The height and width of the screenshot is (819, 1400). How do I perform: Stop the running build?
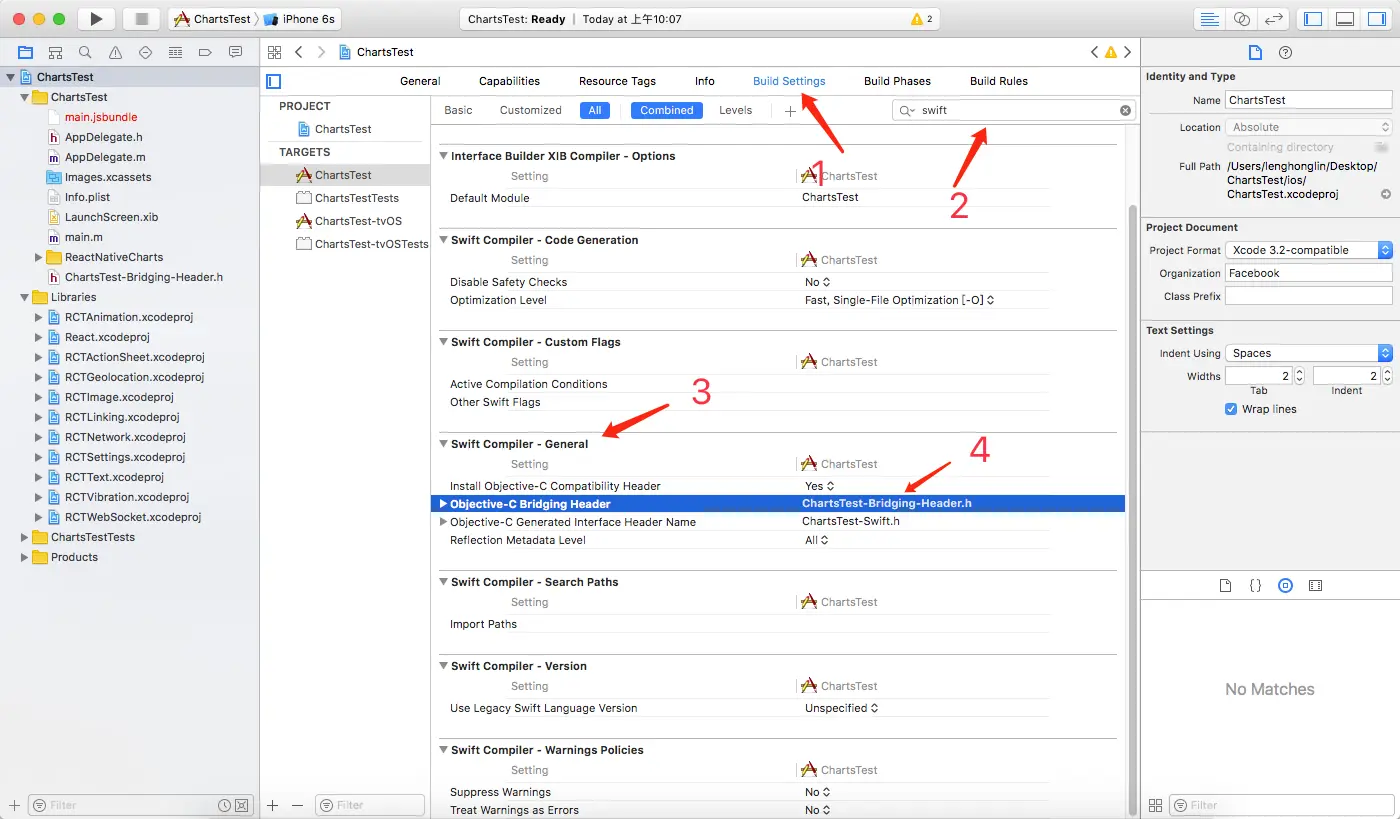point(141,19)
